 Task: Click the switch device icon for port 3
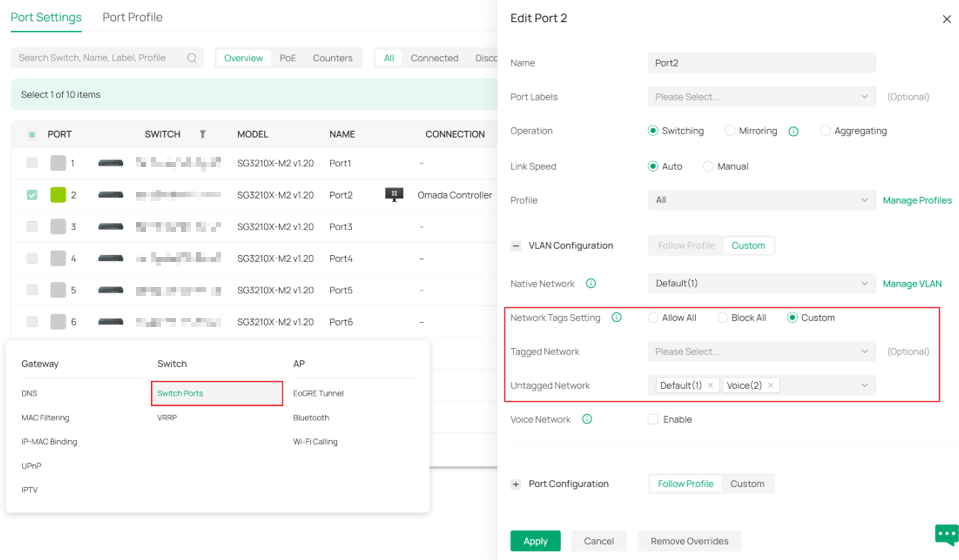coord(111,227)
